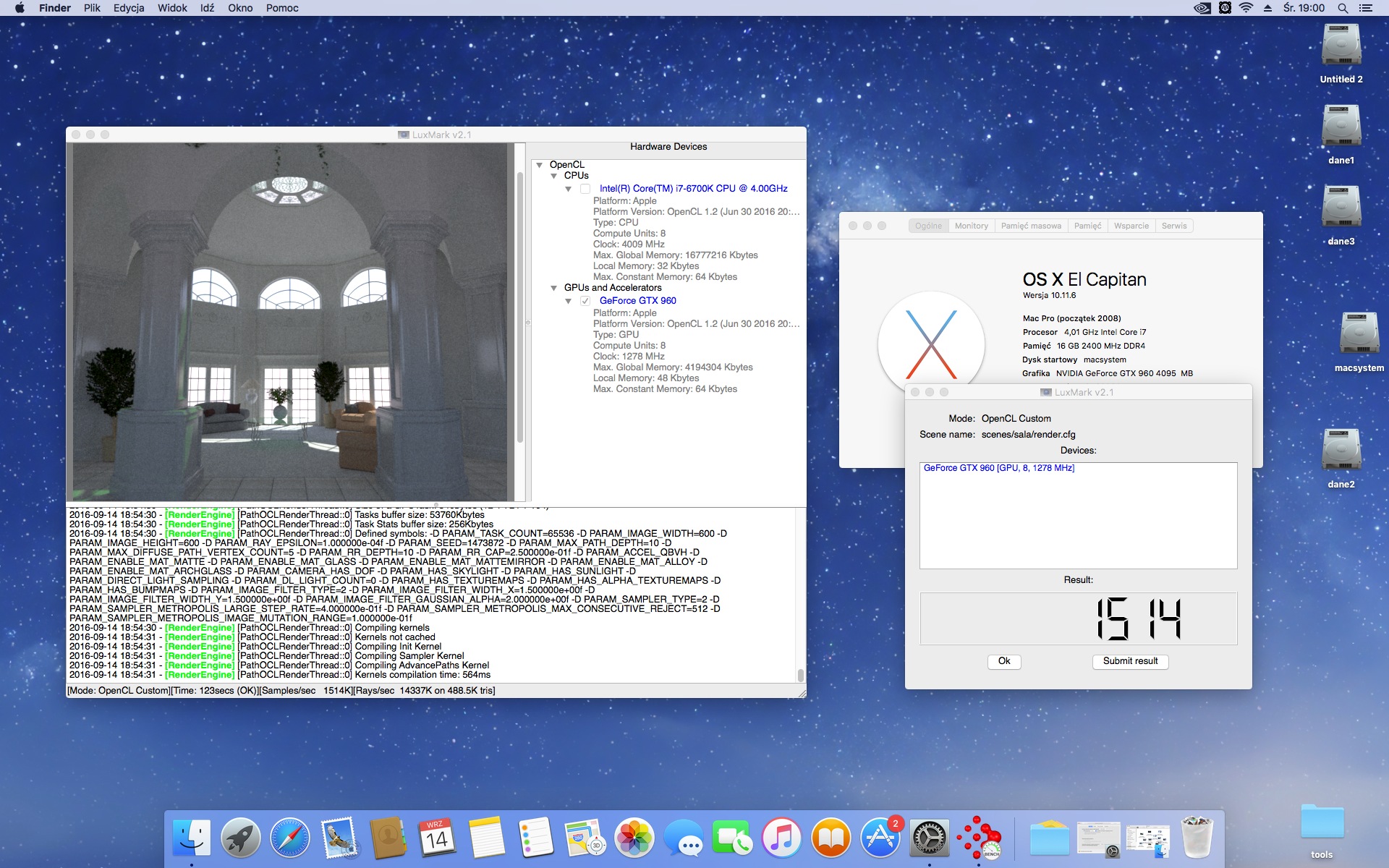Open the LuxMark icon in the Dock
Image resolution: width=1389 pixels, height=868 pixels.
[979, 838]
